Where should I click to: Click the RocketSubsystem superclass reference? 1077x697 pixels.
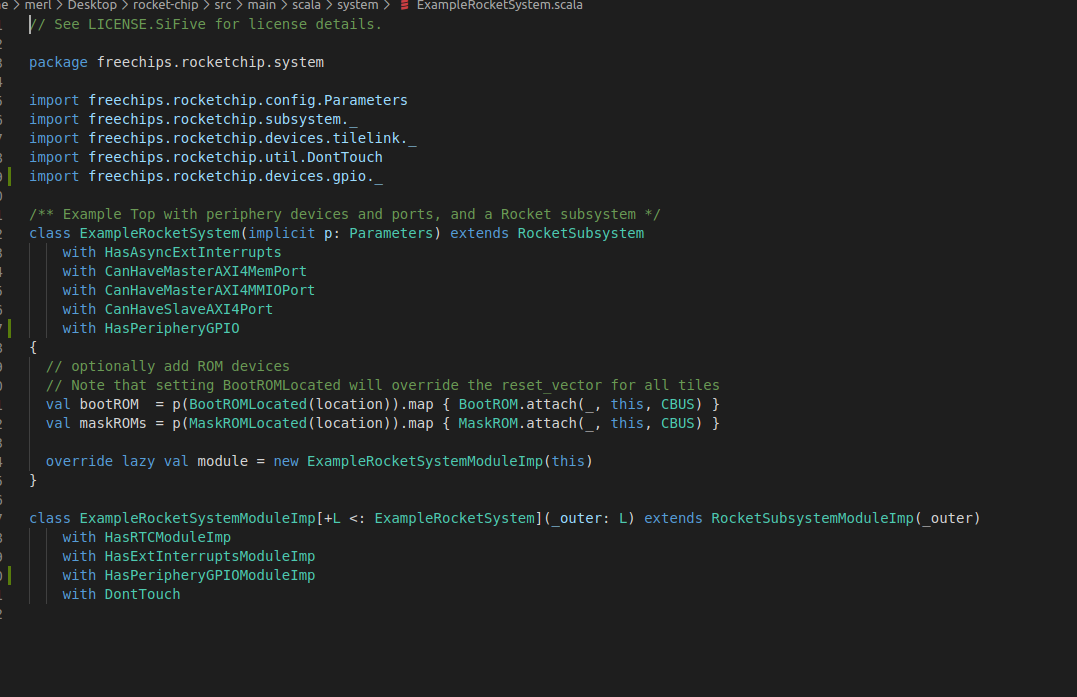pyautogui.click(x=579, y=233)
